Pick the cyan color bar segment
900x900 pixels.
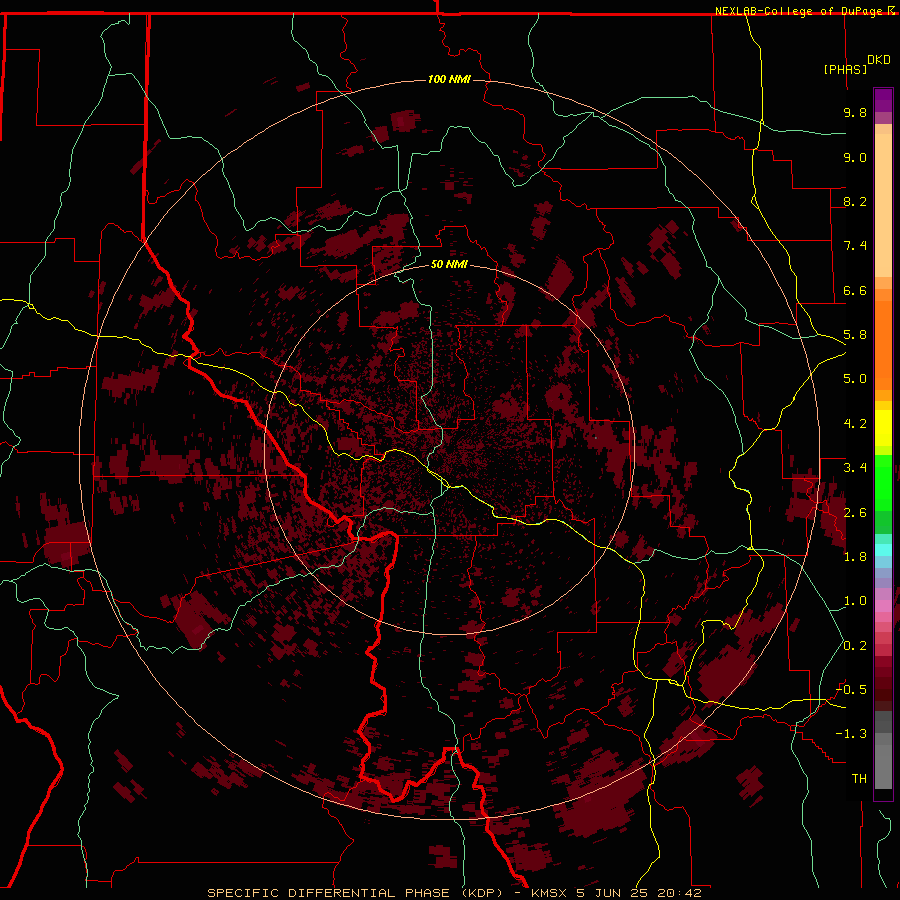pyautogui.click(x=883, y=549)
